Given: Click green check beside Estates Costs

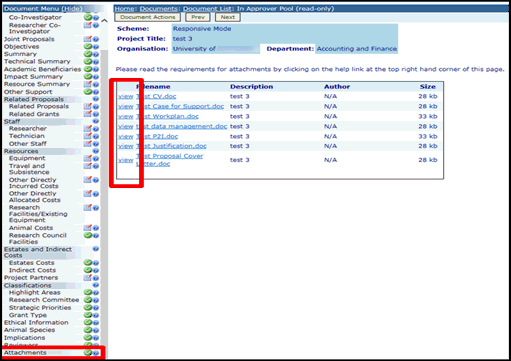Looking at the screenshot, I should coord(88,263).
